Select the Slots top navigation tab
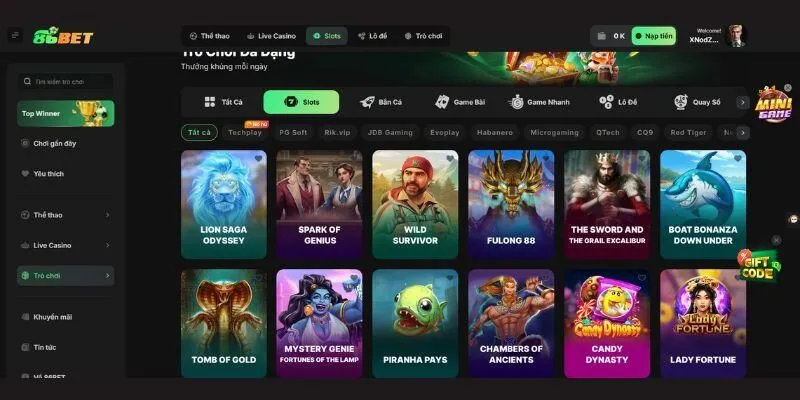The width and height of the screenshot is (800, 400). pos(327,36)
